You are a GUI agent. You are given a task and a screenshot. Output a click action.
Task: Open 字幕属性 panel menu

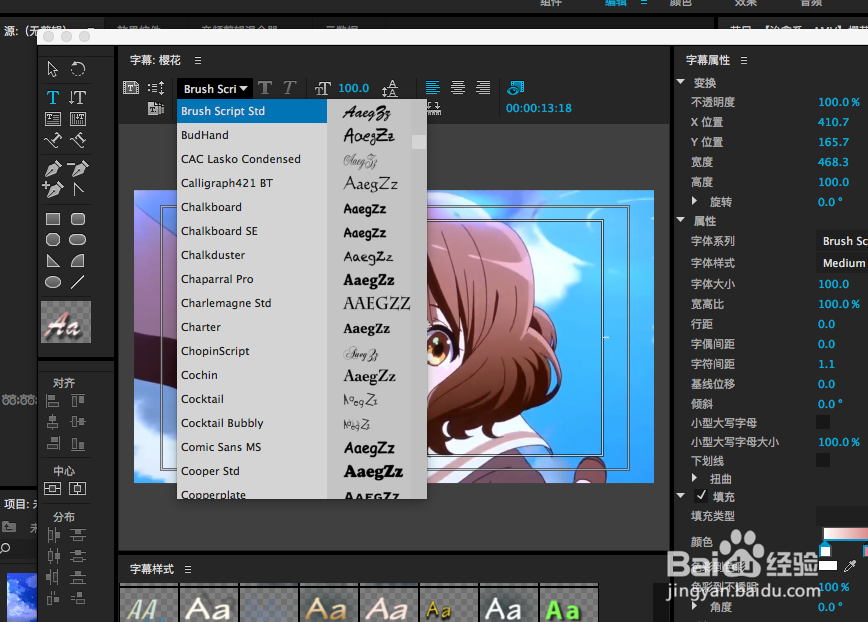[743, 60]
